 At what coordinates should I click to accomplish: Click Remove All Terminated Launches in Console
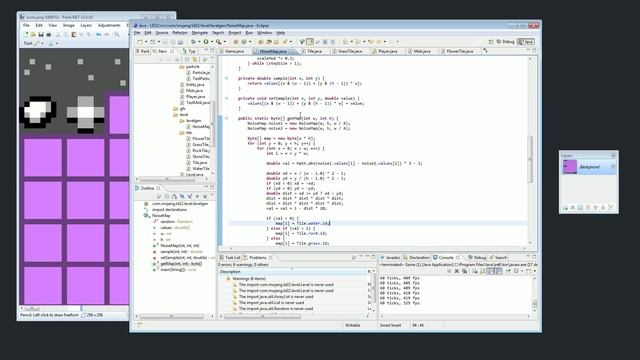[x=465, y=271]
